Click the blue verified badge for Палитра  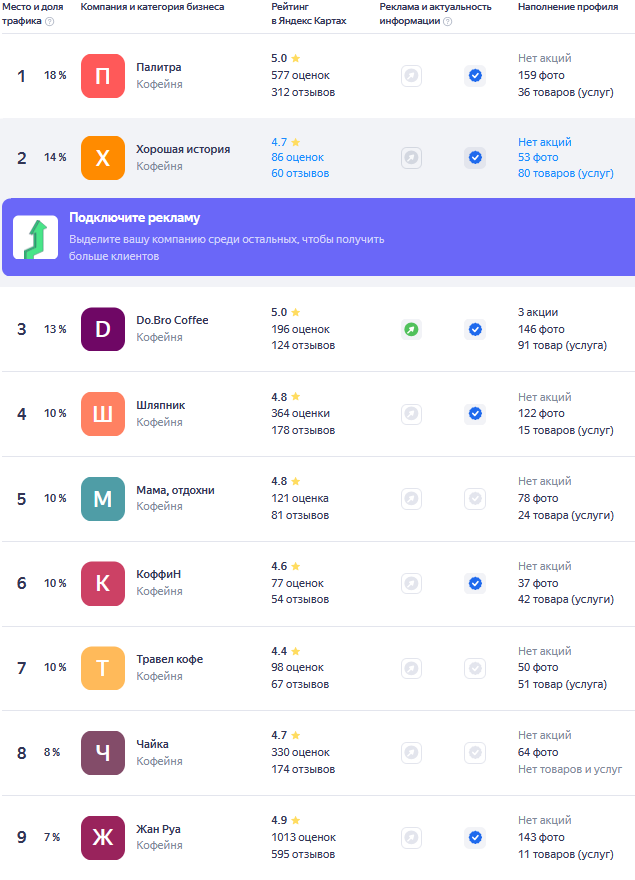(475, 76)
